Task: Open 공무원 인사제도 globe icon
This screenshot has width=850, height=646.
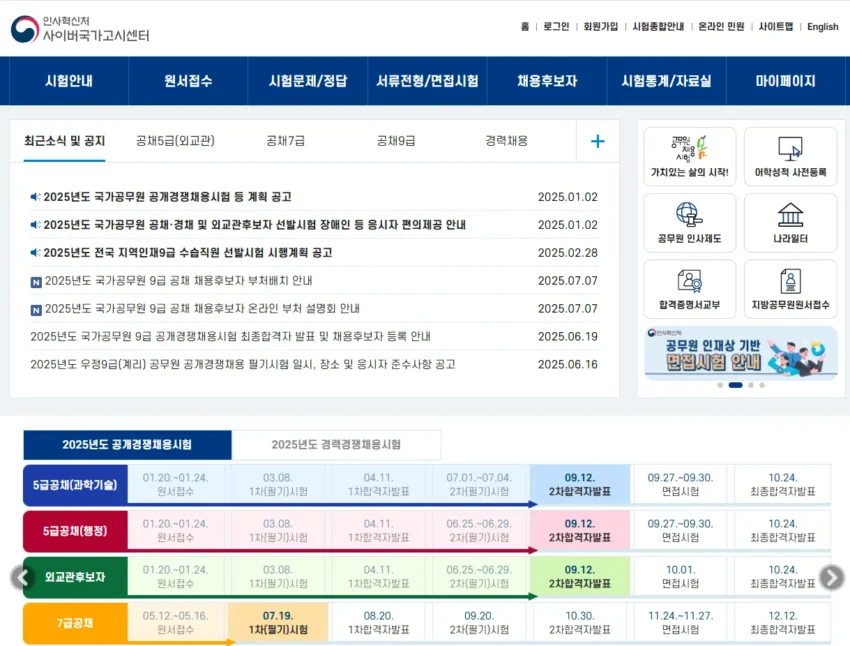Action: 689,215
